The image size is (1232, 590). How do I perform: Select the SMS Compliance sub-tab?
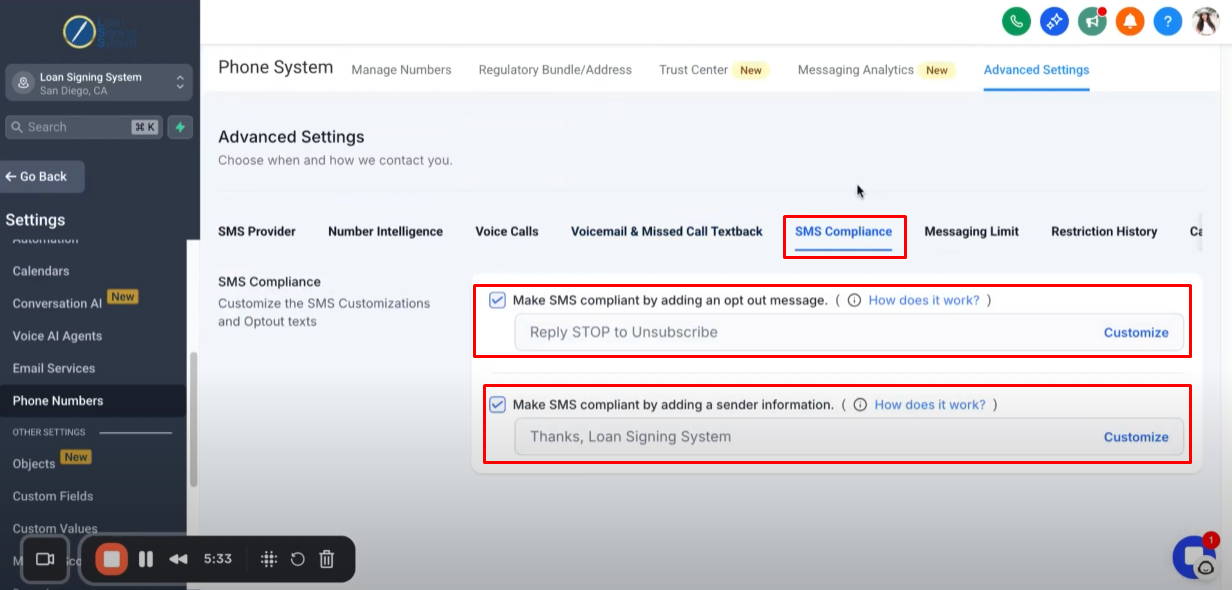tap(843, 231)
